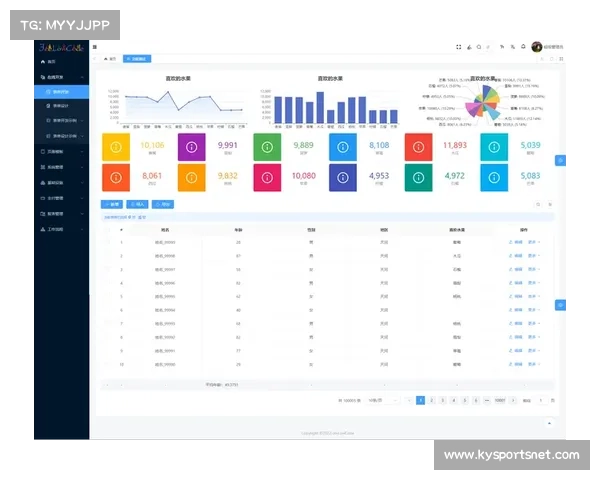Collapse the sidebar with the hamburger icon
Viewport: 600px width, 480px height.
[95, 46]
